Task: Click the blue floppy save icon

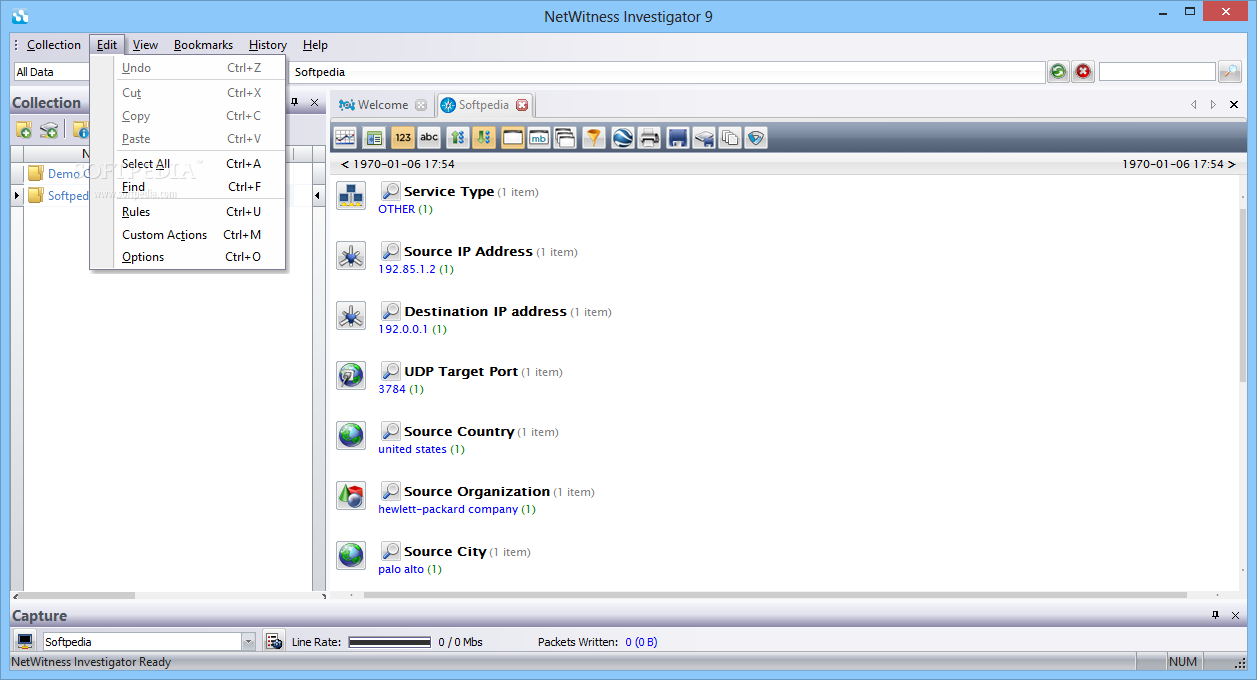Action: 678,138
